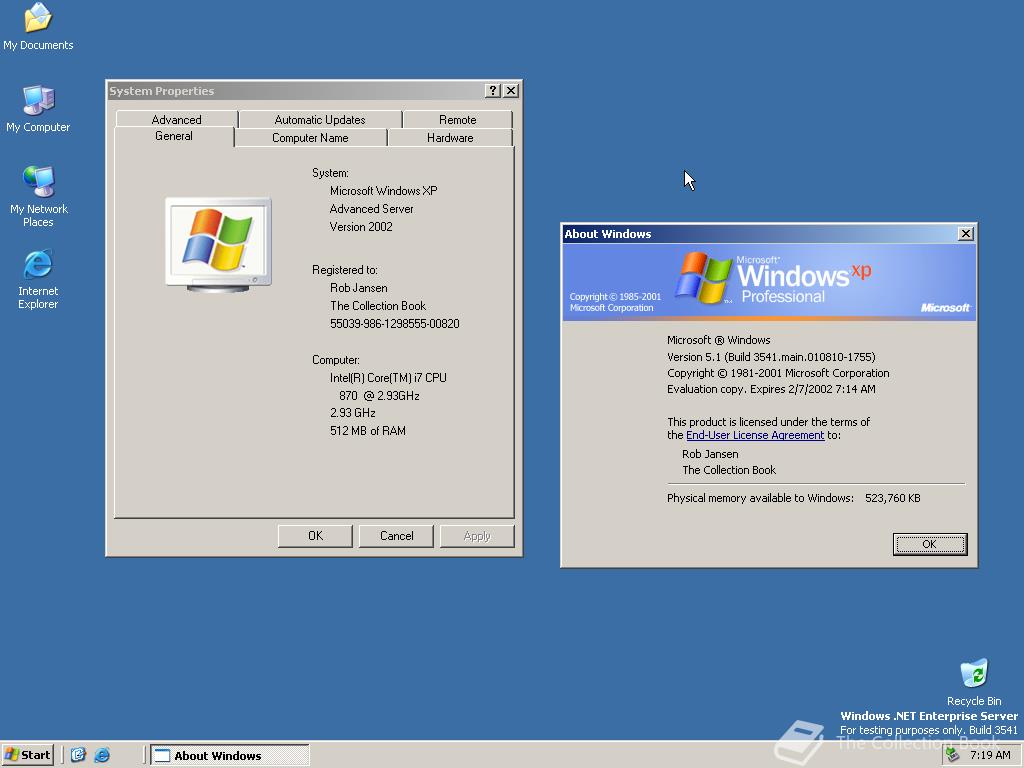Click the system tray network icon
Image resolution: width=1024 pixels, height=768 pixels.
953,755
